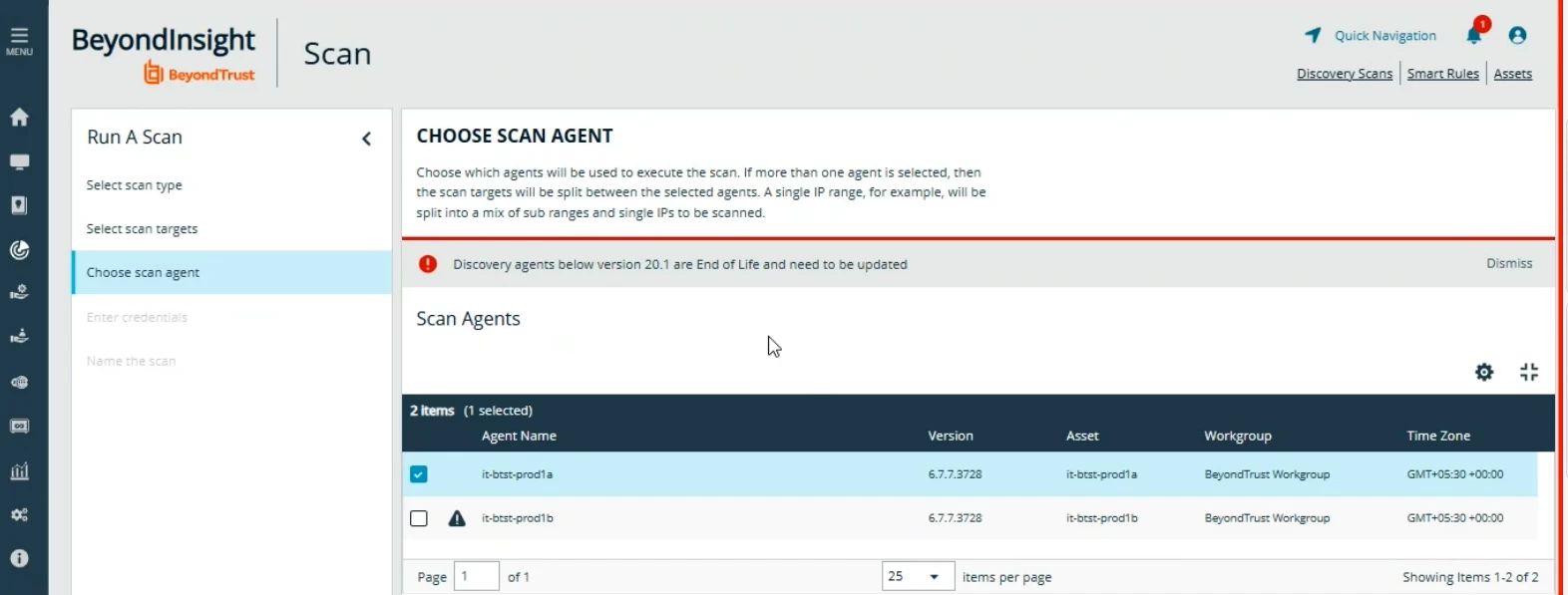Screen dimensions: 1568x595
Task: Click the BeyondInsight BeyondTrust logo
Action: (164, 54)
